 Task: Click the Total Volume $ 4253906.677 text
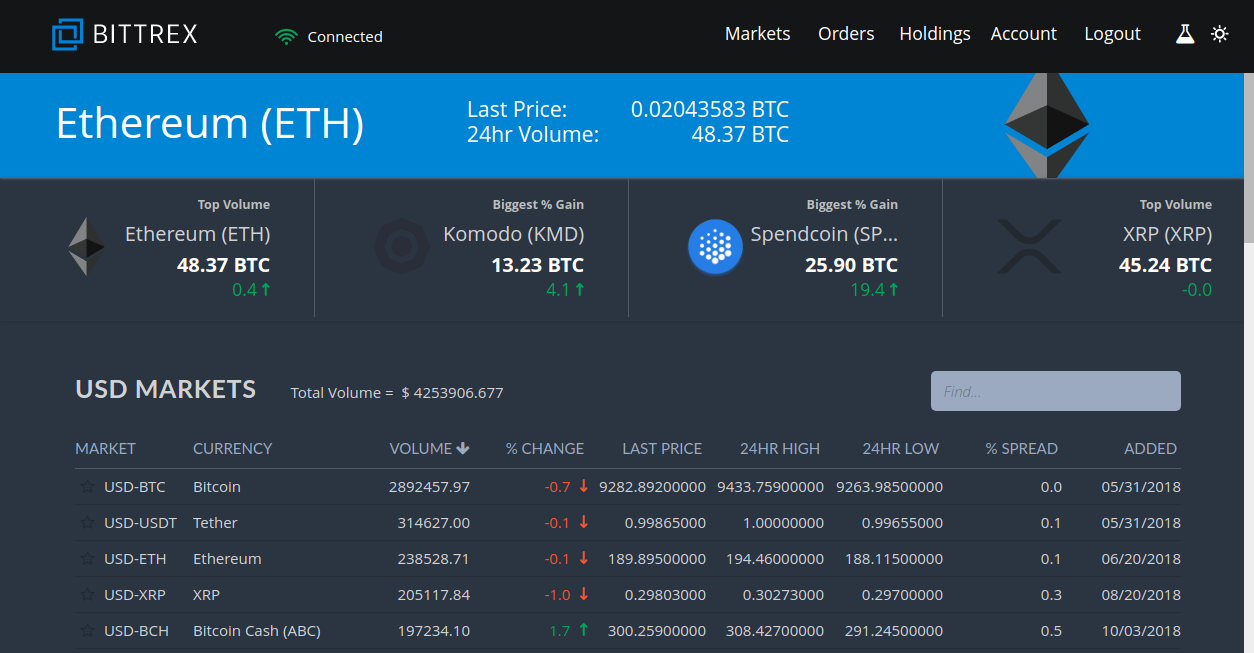[x=397, y=393]
